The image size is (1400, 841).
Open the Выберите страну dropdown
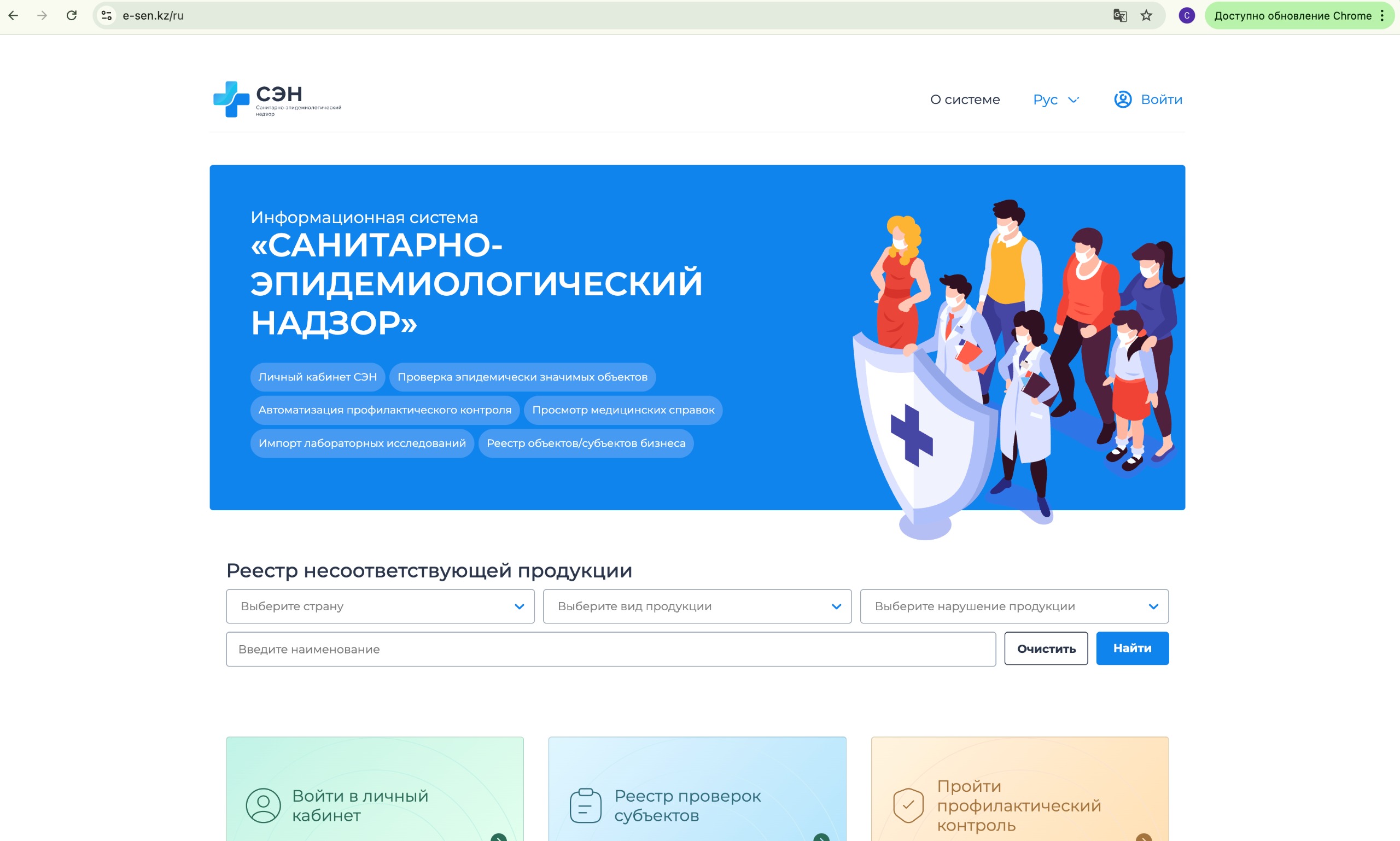tap(380, 606)
